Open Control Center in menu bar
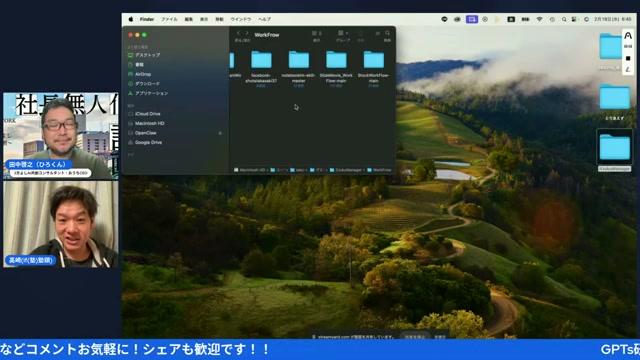The image size is (640, 360). pyautogui.click(x=574, y=19)
